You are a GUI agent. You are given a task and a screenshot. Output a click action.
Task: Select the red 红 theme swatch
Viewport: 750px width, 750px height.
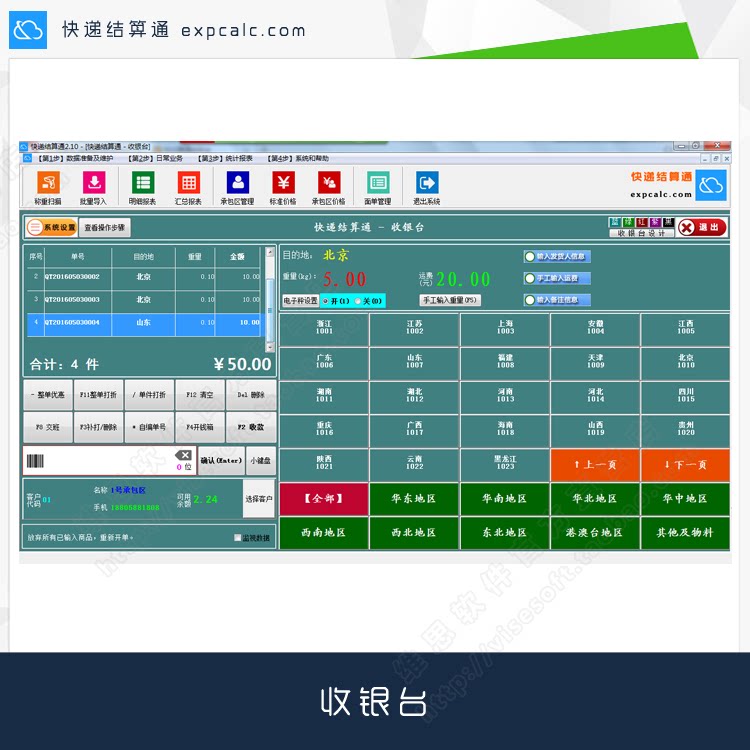pos(641,222)
